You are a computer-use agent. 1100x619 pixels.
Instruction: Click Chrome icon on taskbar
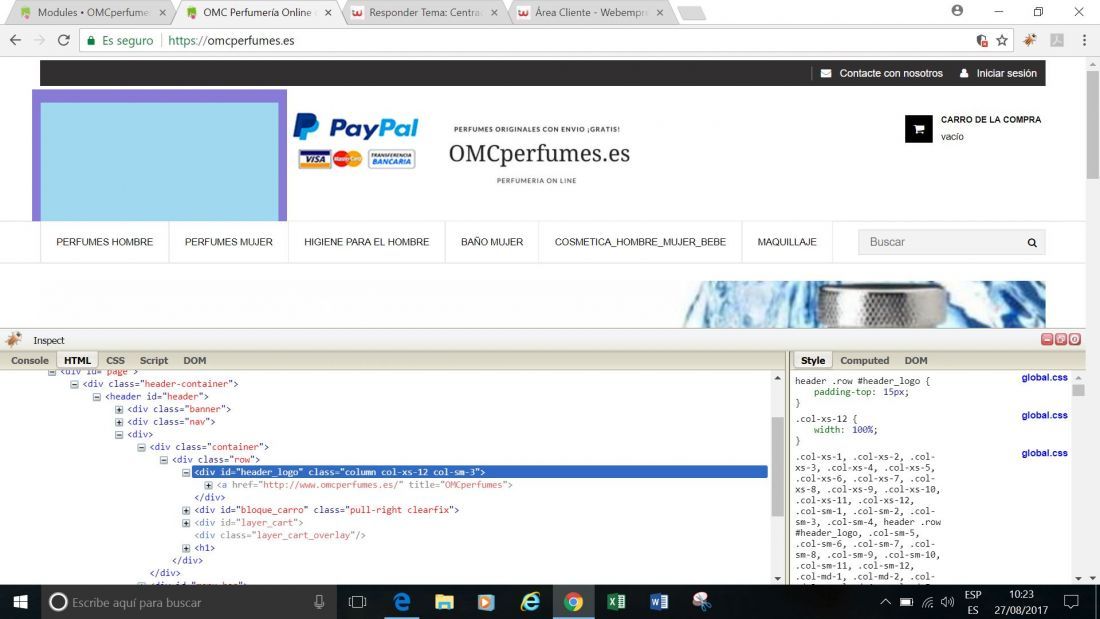coord(573,601)
